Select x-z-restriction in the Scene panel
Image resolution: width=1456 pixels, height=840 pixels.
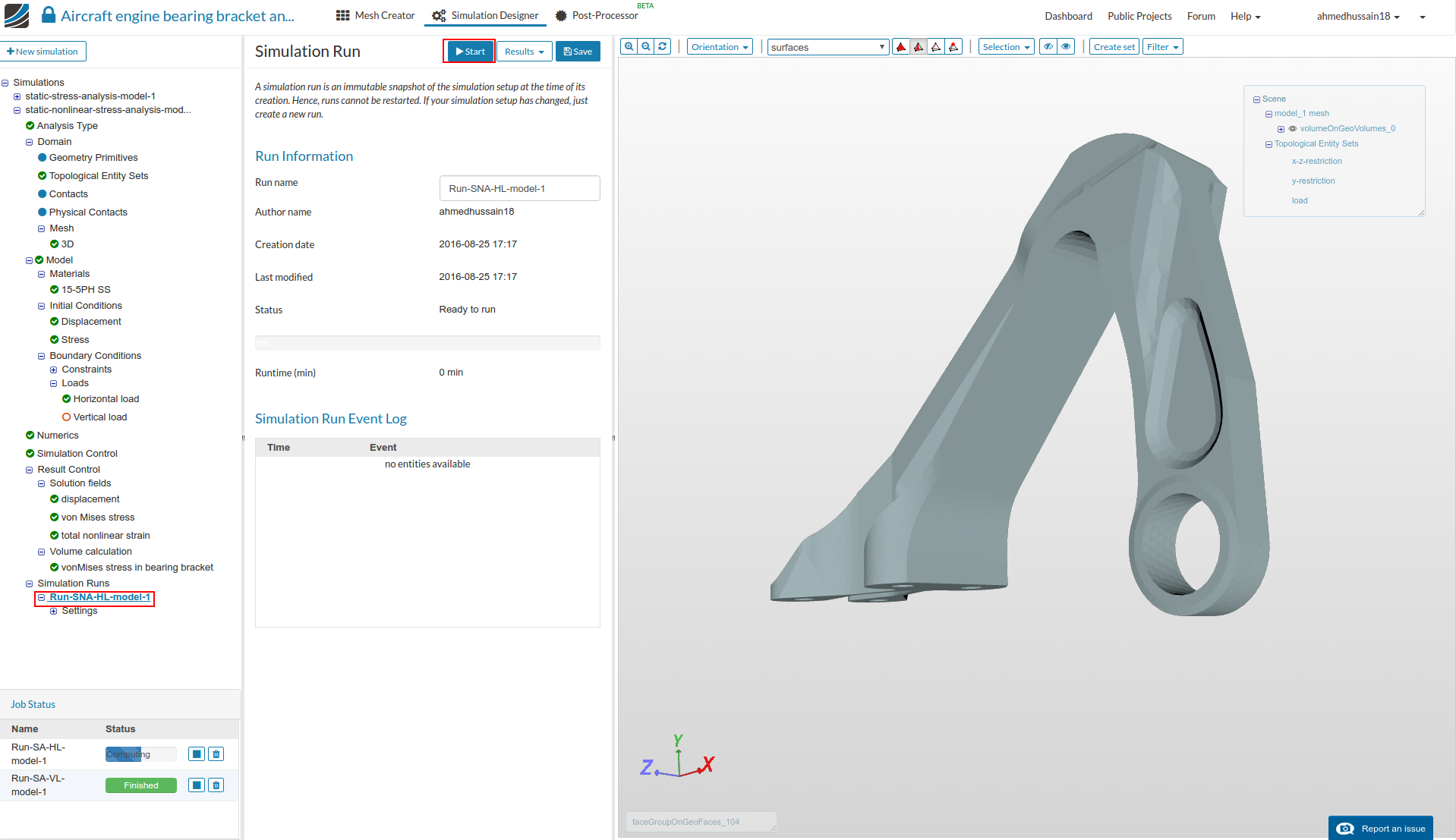pyautogui.click(x=1316, y=162)
